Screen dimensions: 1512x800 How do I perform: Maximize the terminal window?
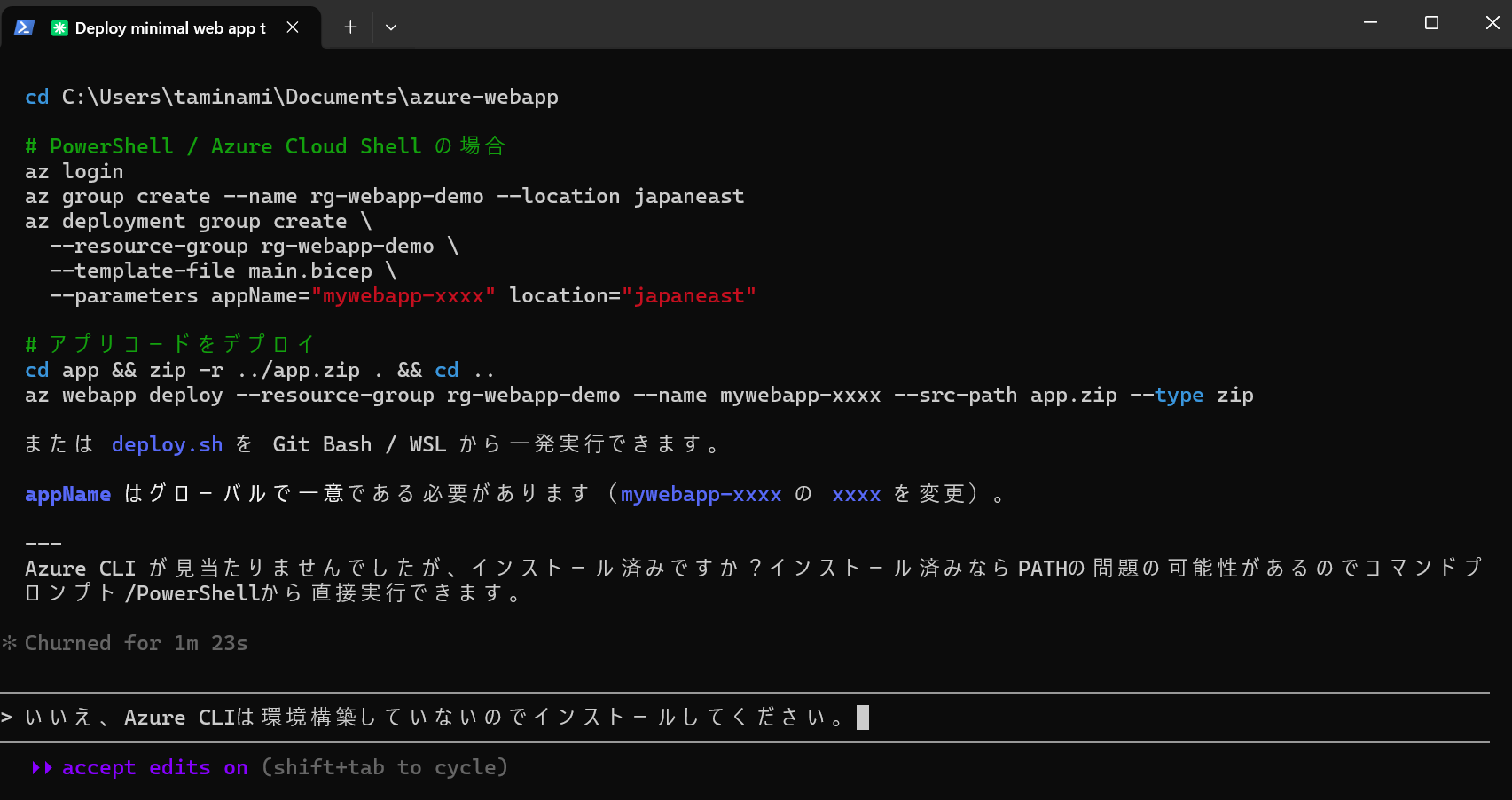1431,23
